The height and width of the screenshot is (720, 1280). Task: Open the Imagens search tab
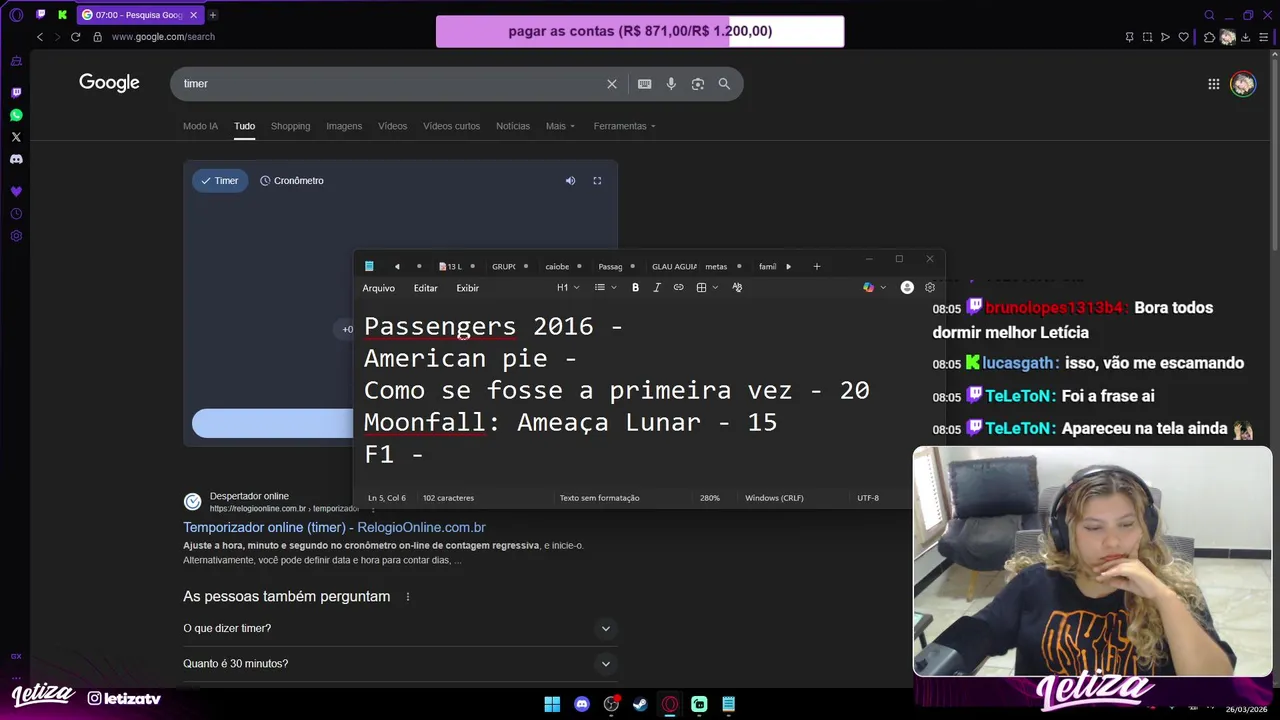point(344,126)
